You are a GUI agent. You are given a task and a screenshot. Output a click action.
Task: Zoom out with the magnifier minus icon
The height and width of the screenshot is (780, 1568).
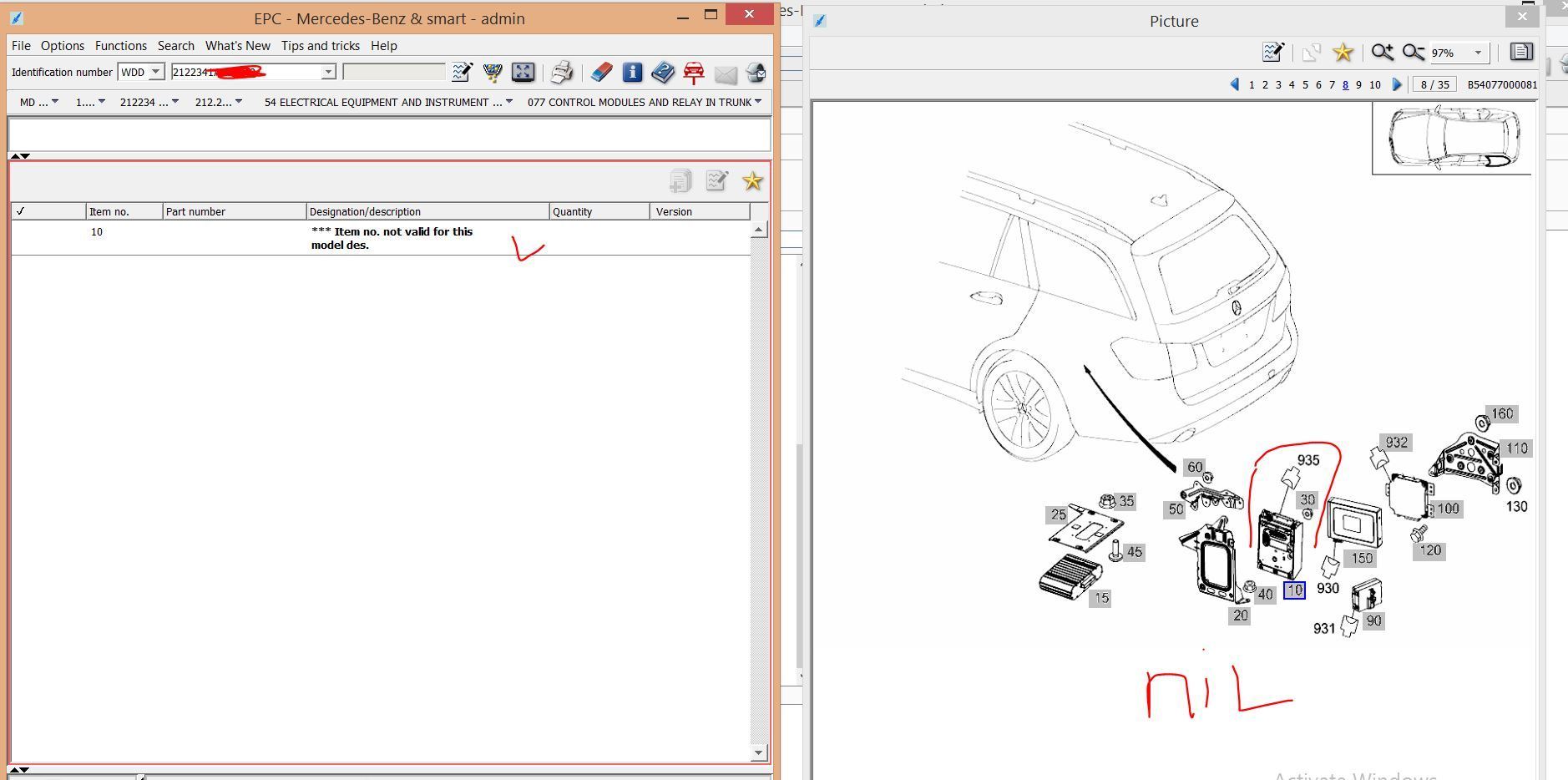(x=1413, y=53)
